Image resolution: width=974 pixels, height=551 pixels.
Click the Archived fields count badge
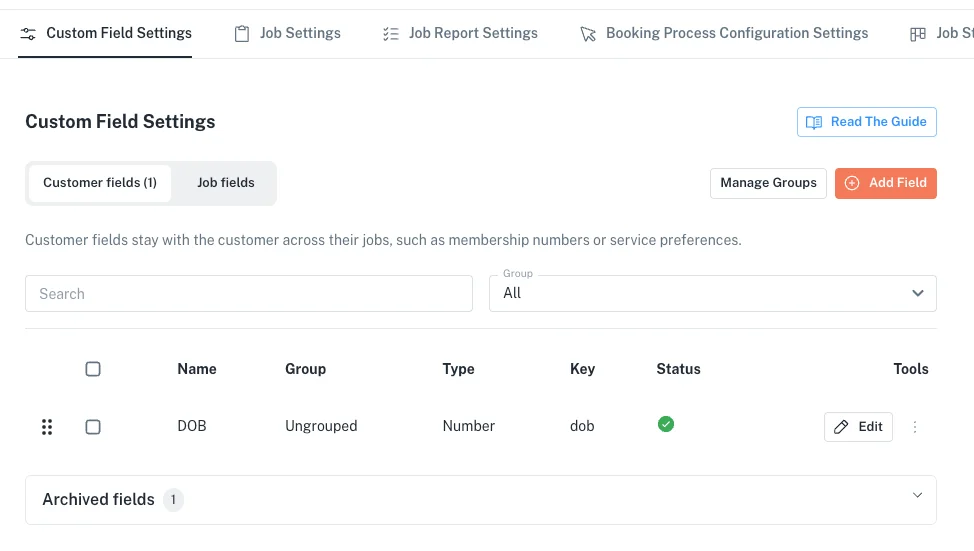173,499
